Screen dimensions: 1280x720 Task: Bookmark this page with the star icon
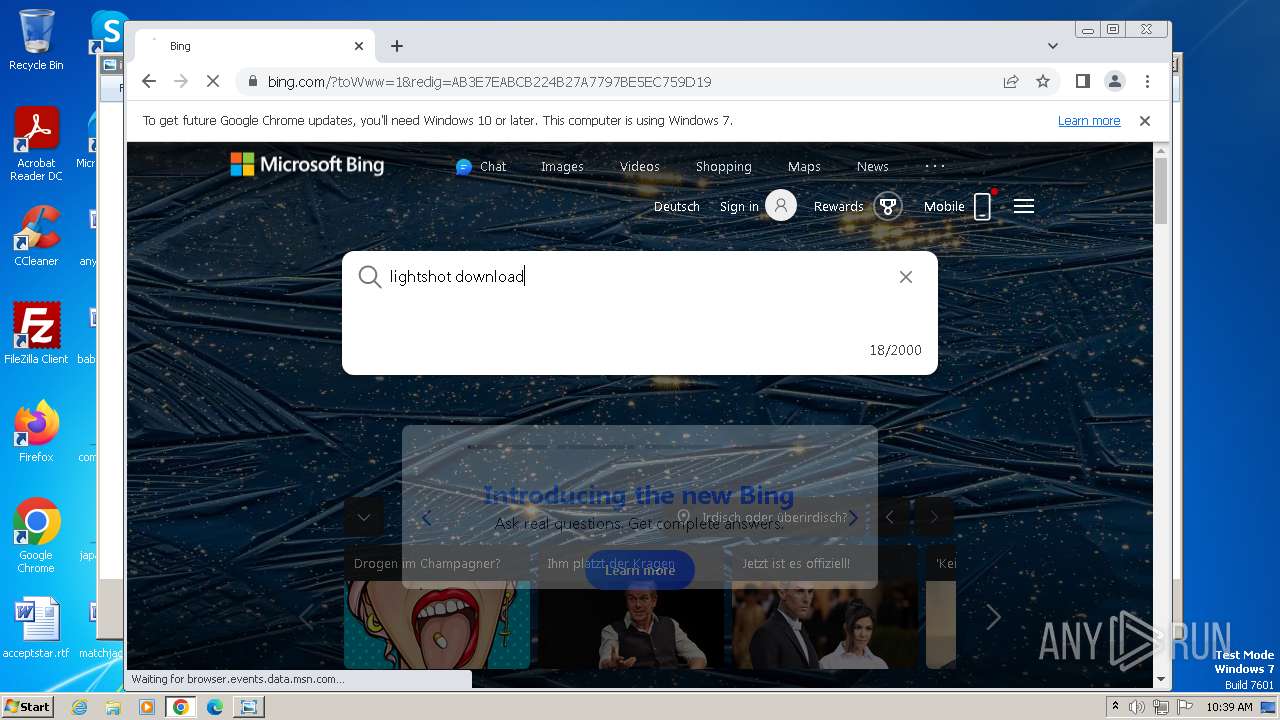(x=1043, y=82)
